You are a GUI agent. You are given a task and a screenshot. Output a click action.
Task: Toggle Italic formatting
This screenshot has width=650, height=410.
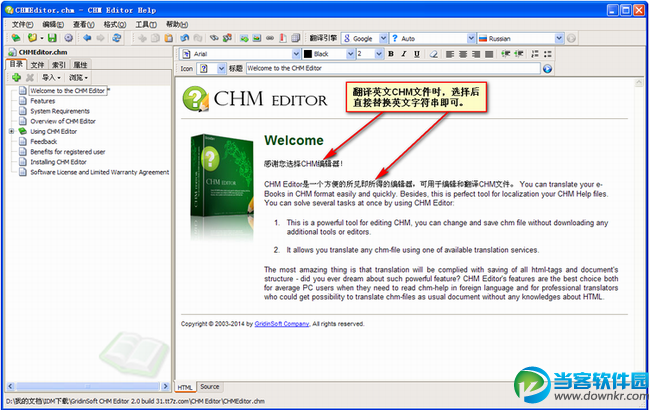click(x=404, y=54)
